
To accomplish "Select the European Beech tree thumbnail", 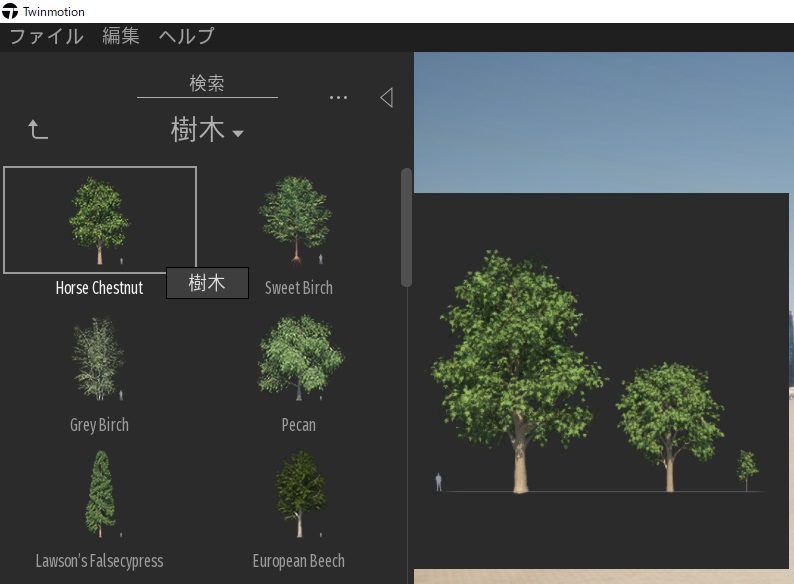I will tap(299, 495).
